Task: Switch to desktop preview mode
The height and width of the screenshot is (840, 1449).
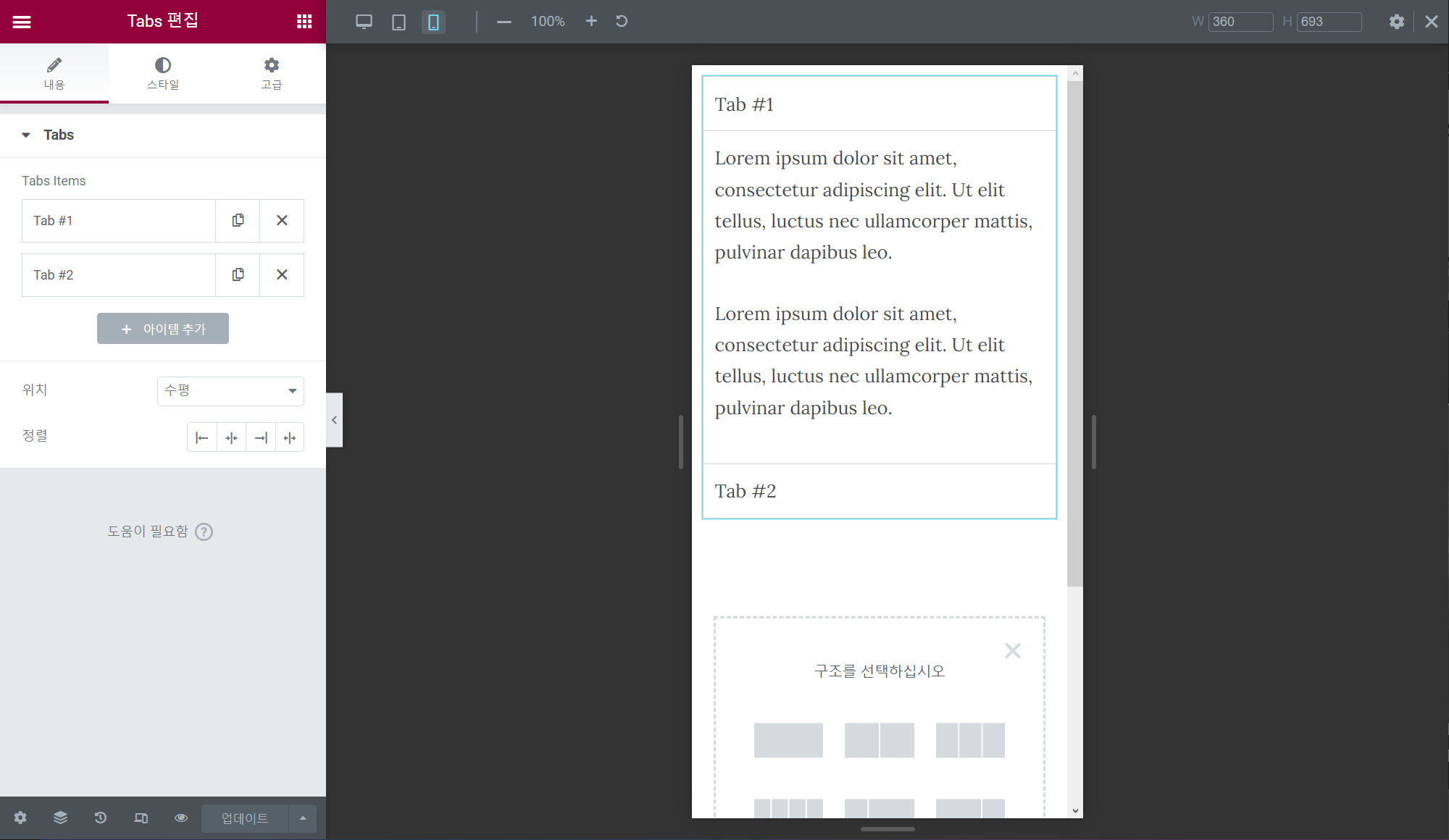Action: (x=364, y=22)
